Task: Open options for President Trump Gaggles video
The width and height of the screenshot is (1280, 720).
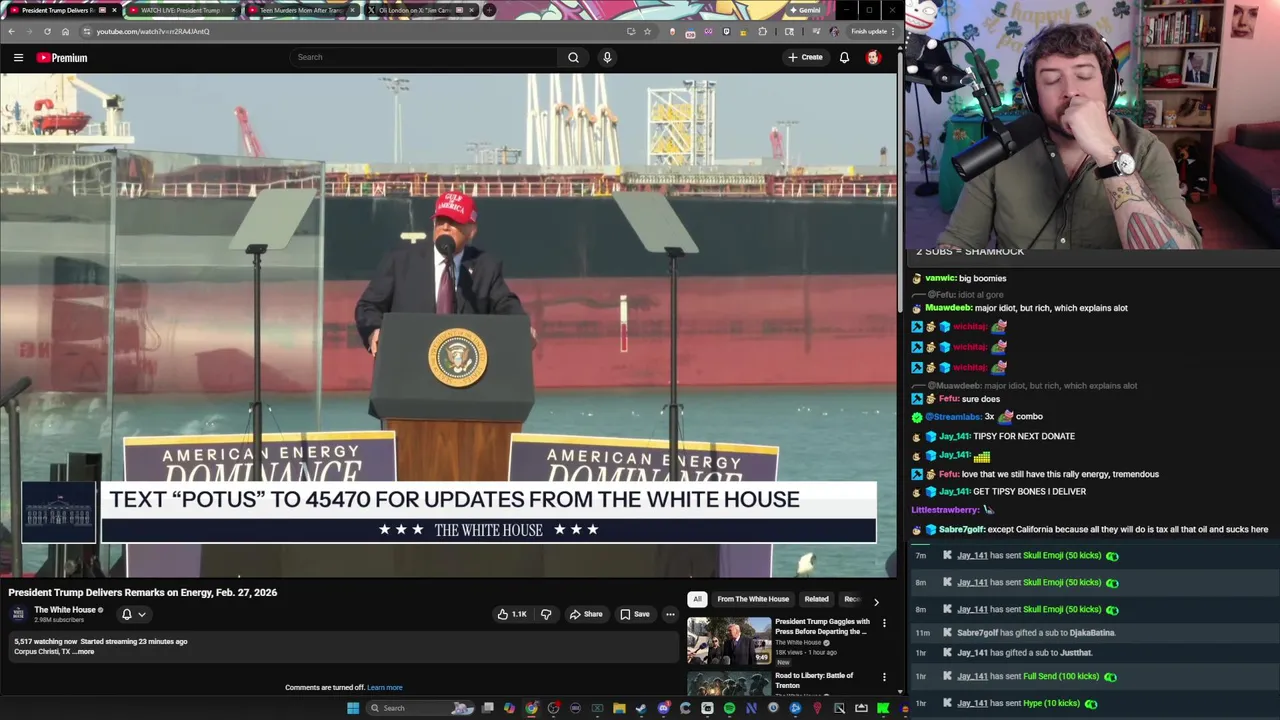Action: click(884, 624)
